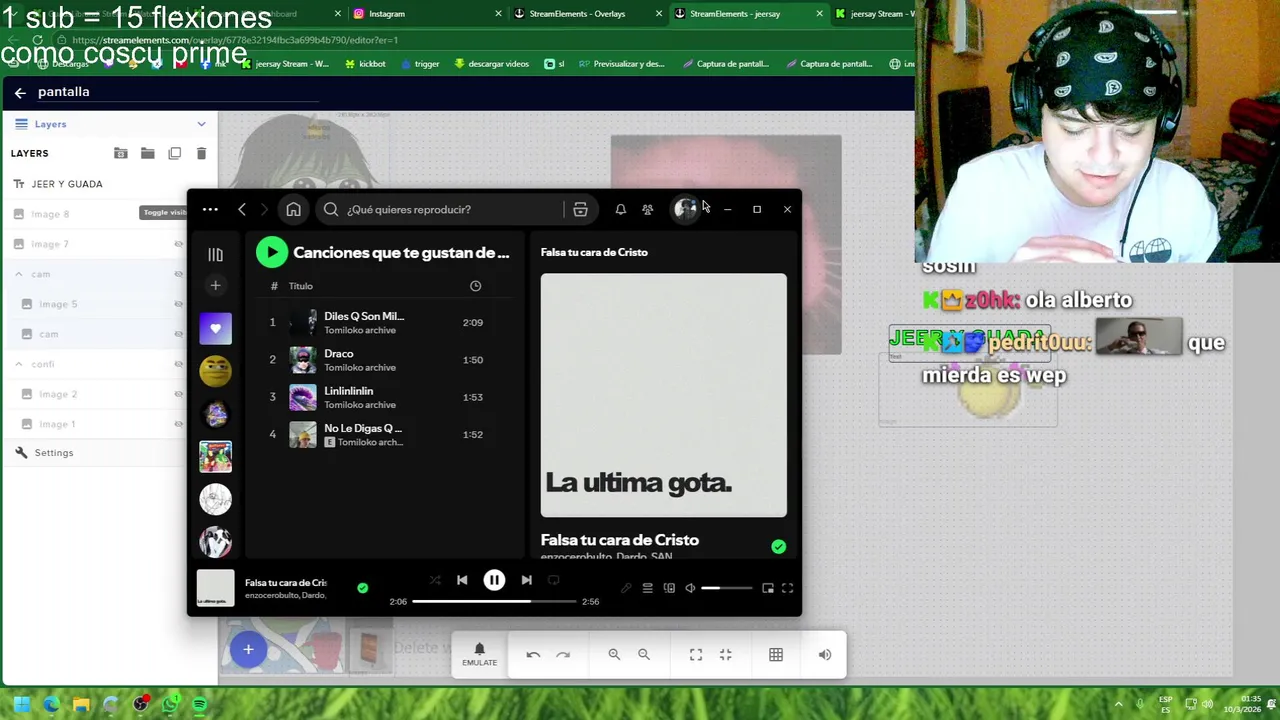Toggle visibility of the confi group
1280x720 pixels.
(x=179, y=364)
